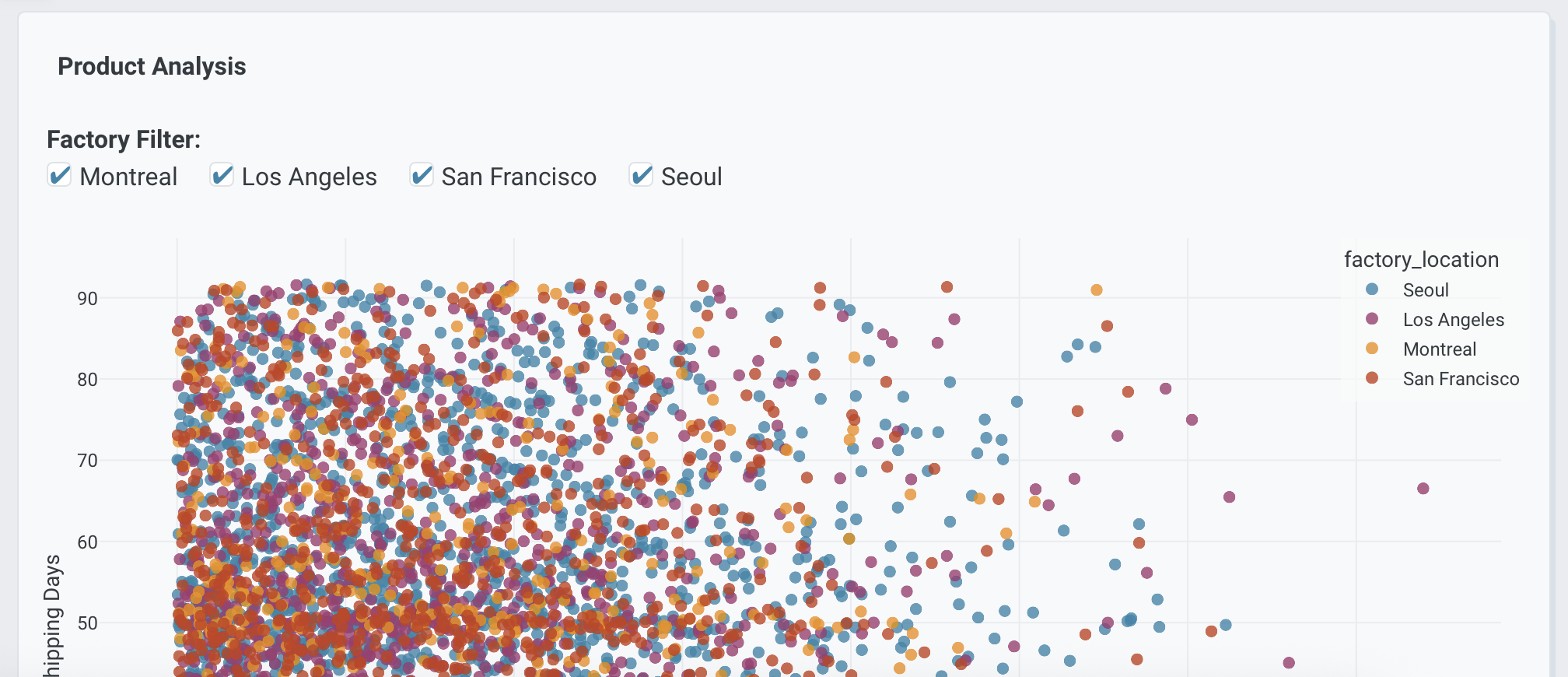This screenshot has width=1568, height=677.
Task: Click the Product Analysis heading
Action: point(152,67)
